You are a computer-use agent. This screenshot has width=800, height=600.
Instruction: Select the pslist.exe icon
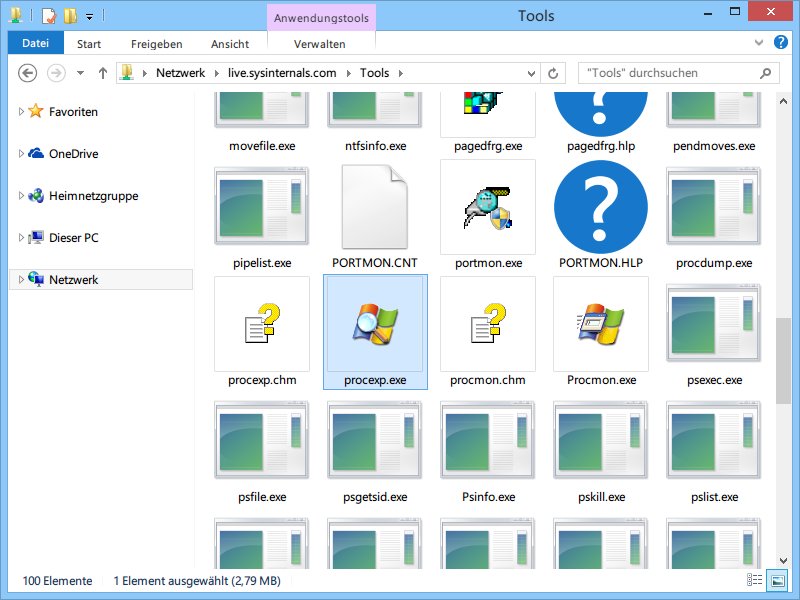[x=714, y=440]
